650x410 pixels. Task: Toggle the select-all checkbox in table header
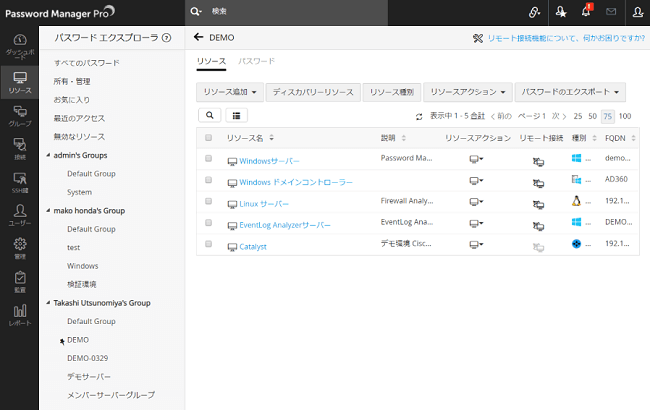pyautogui.click(x=209, y=138)
